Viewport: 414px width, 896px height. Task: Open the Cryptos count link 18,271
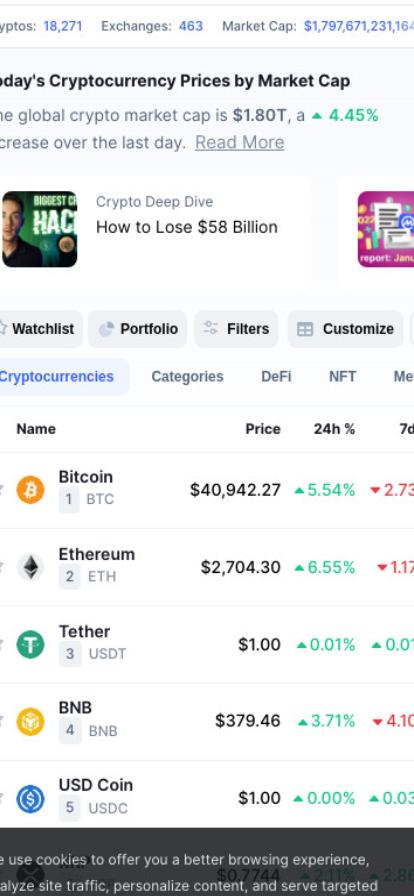click(x=63, y=26)
